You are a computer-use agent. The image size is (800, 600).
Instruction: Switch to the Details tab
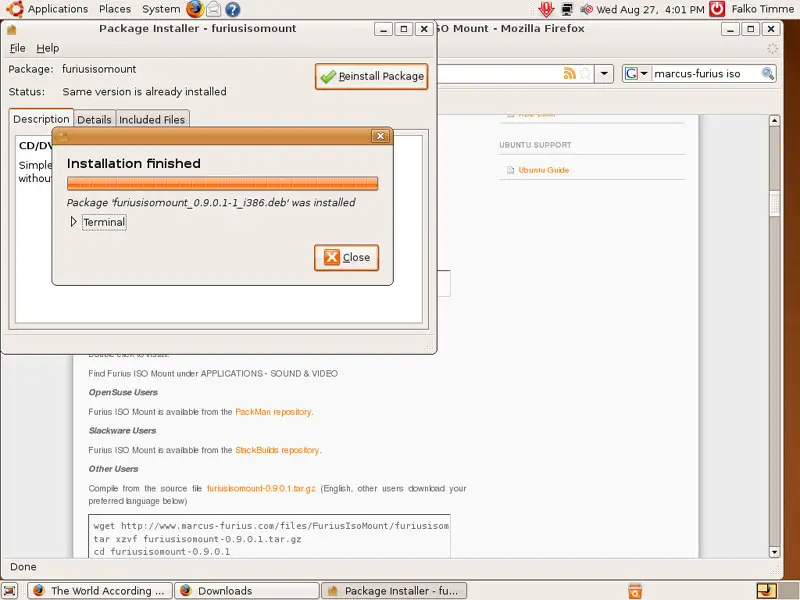click(94, 119)
